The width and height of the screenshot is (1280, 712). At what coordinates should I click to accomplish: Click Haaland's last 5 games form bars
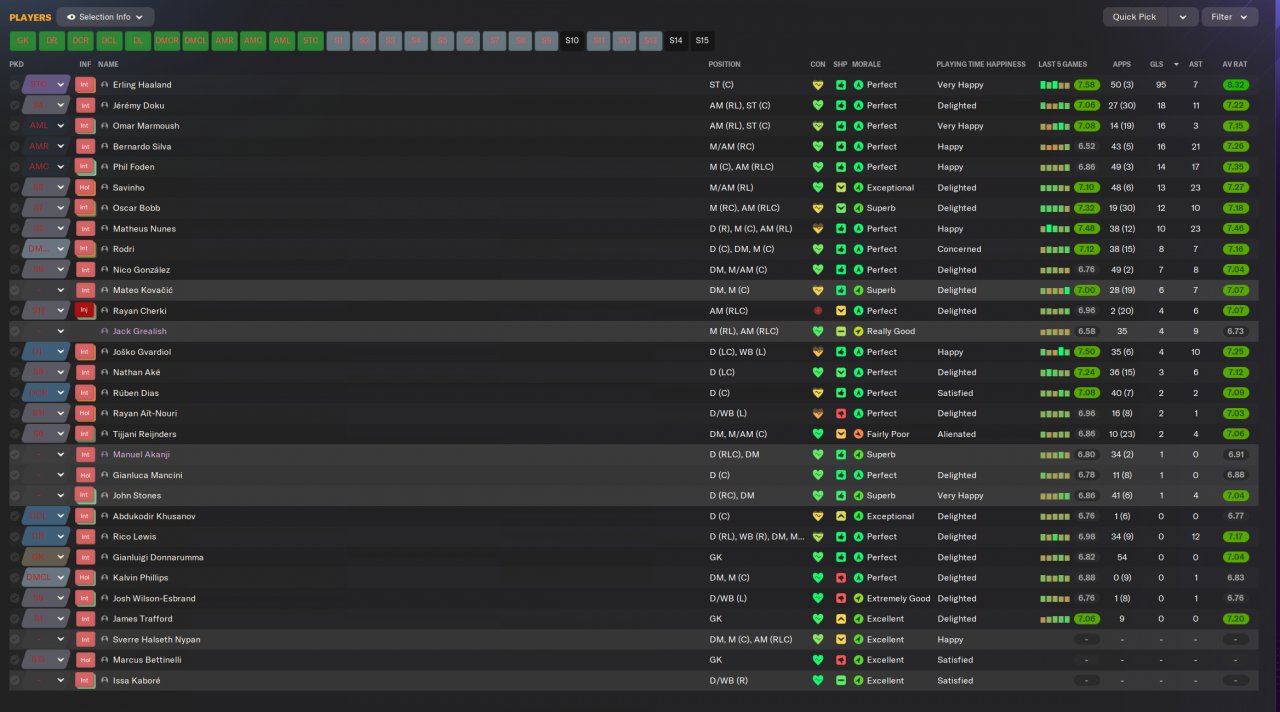point(1055,85)
